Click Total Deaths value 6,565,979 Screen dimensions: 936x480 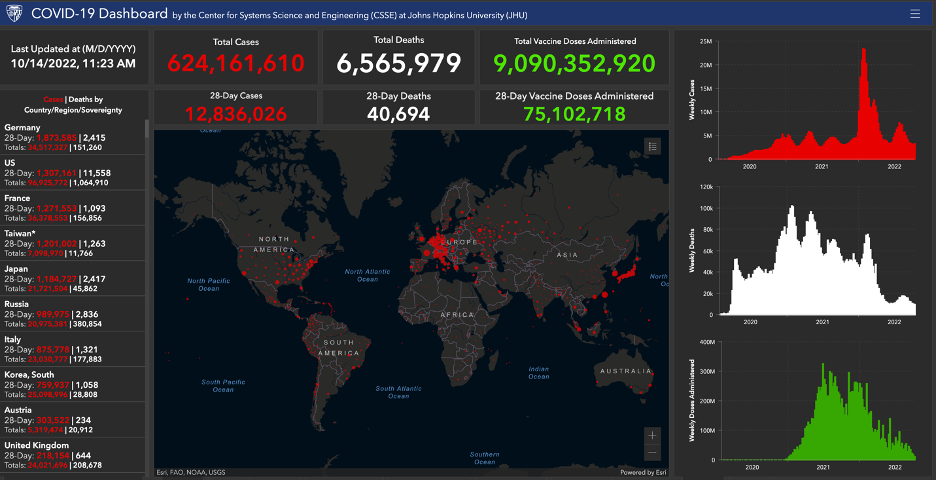(x=399, y=63)
